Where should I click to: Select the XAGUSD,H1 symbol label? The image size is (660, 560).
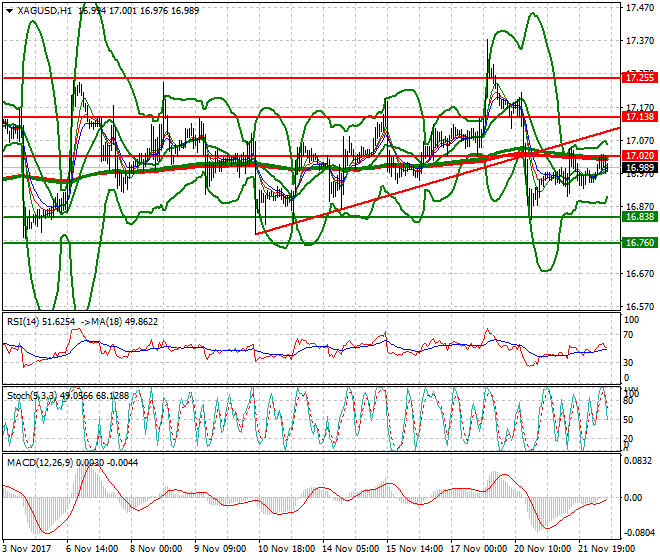45,11
